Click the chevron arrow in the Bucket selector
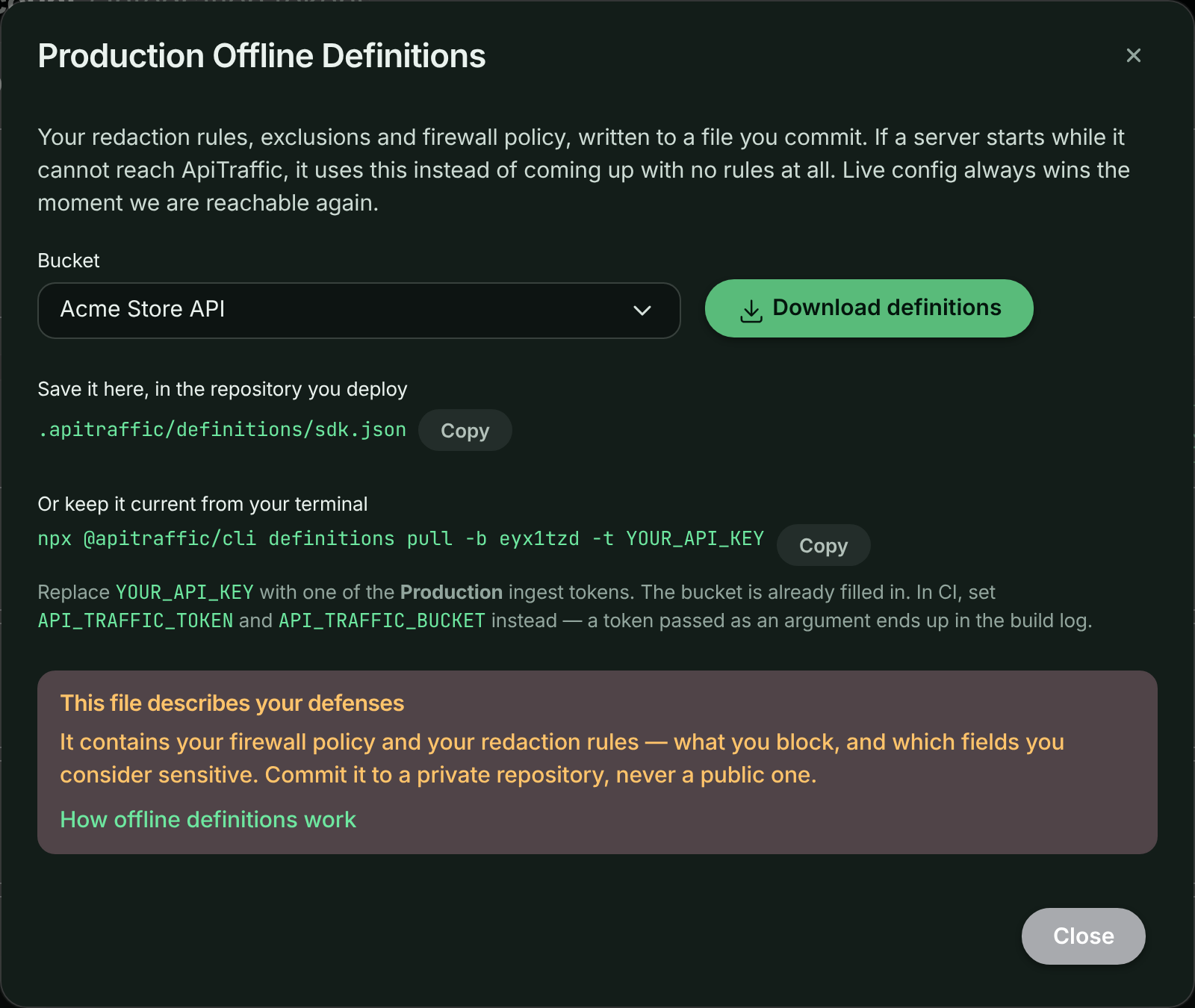1195x1008 pixels. pyautogui.click(x=642, y=310)
